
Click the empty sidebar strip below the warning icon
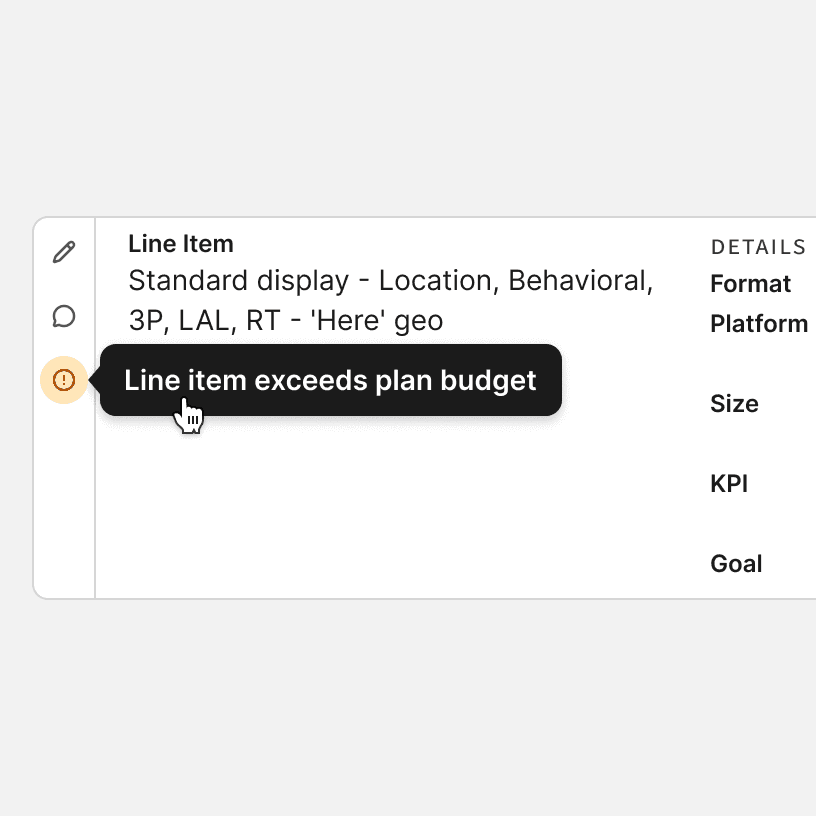click(64, 500)
